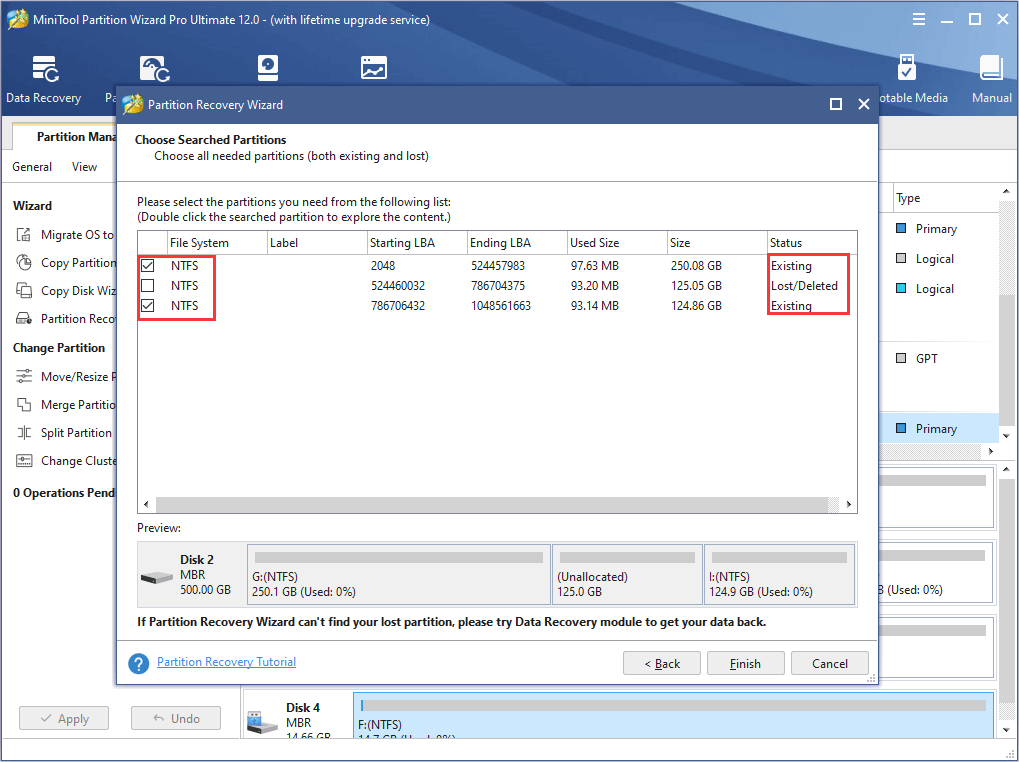Click the highlighted Primary type row

click(939, 429)
